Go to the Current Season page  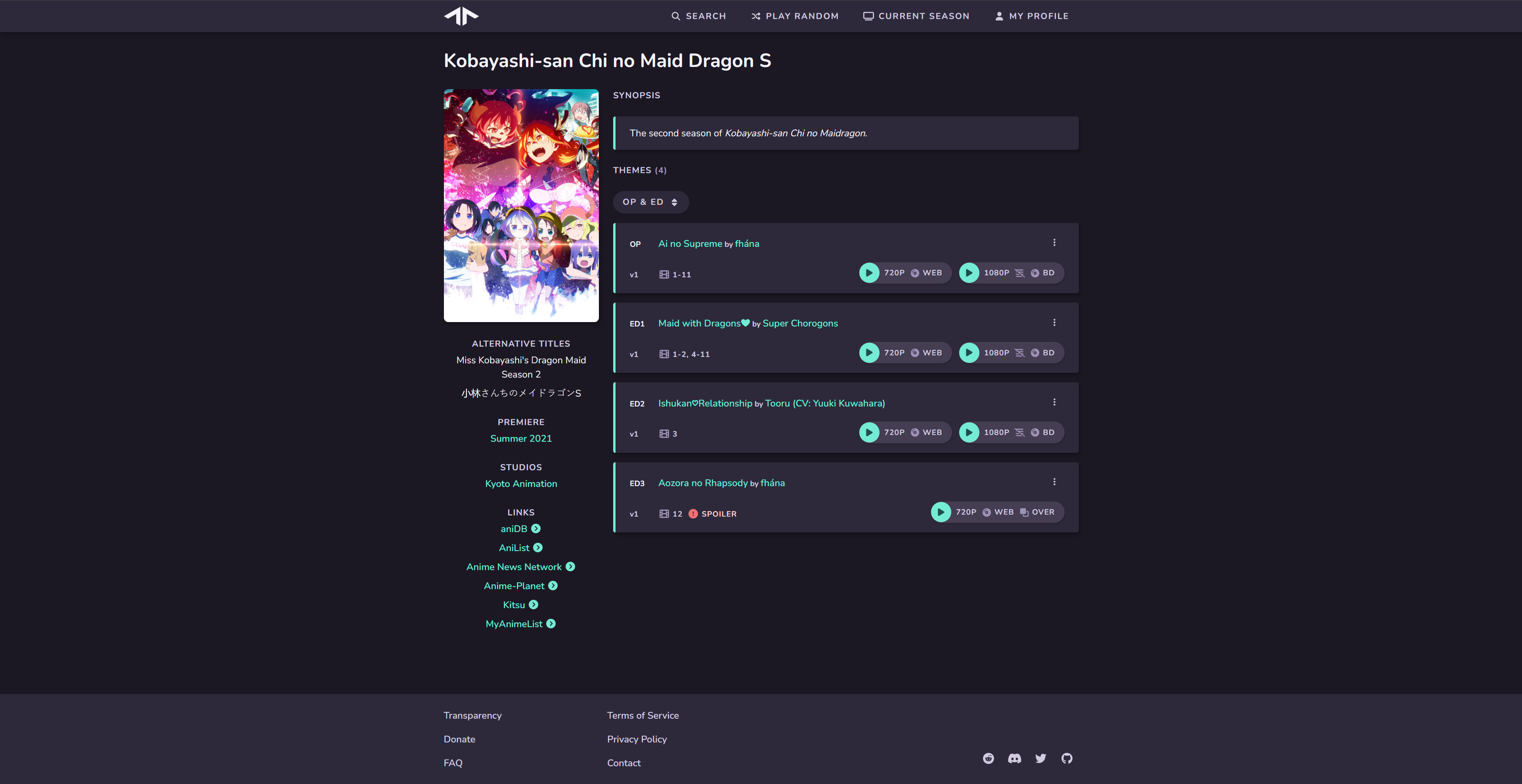[x=916, y=16]
